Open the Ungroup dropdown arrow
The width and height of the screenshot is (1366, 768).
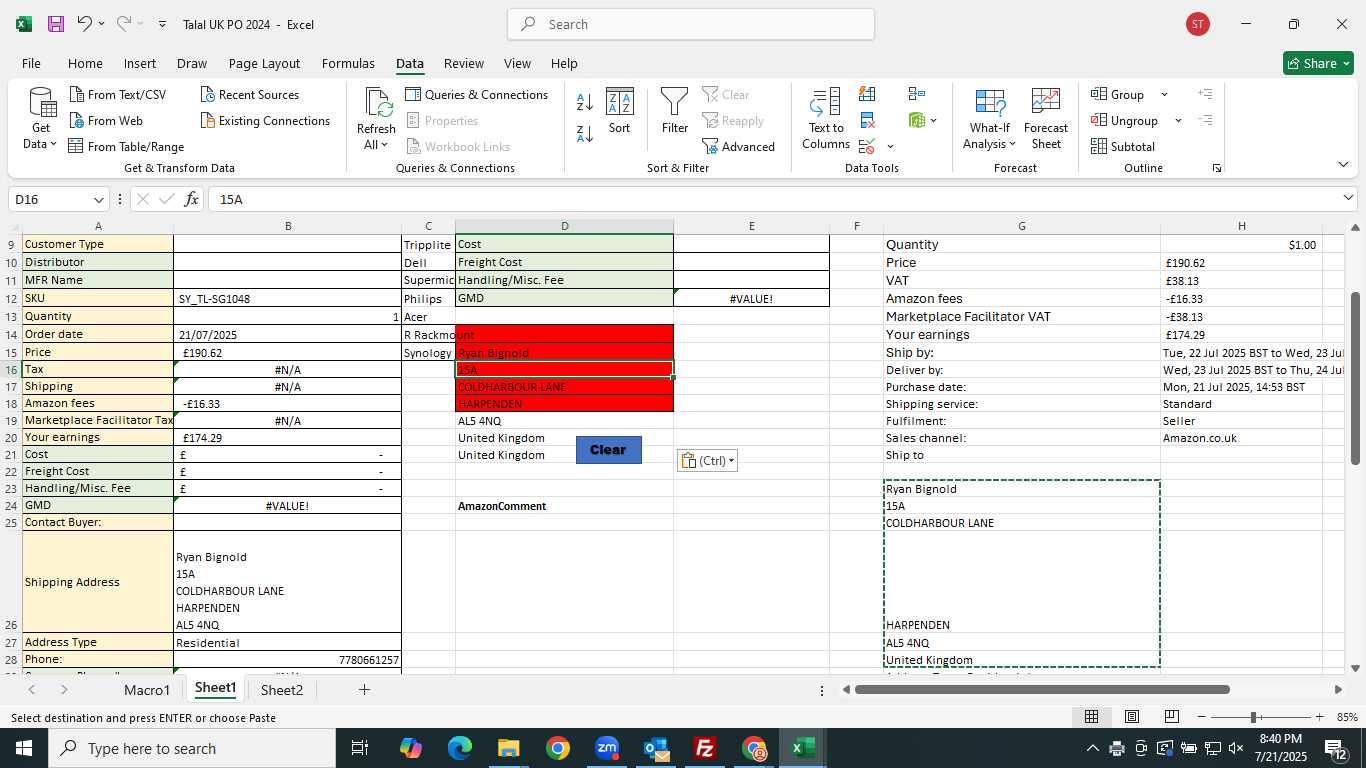tap(1178, 120)
